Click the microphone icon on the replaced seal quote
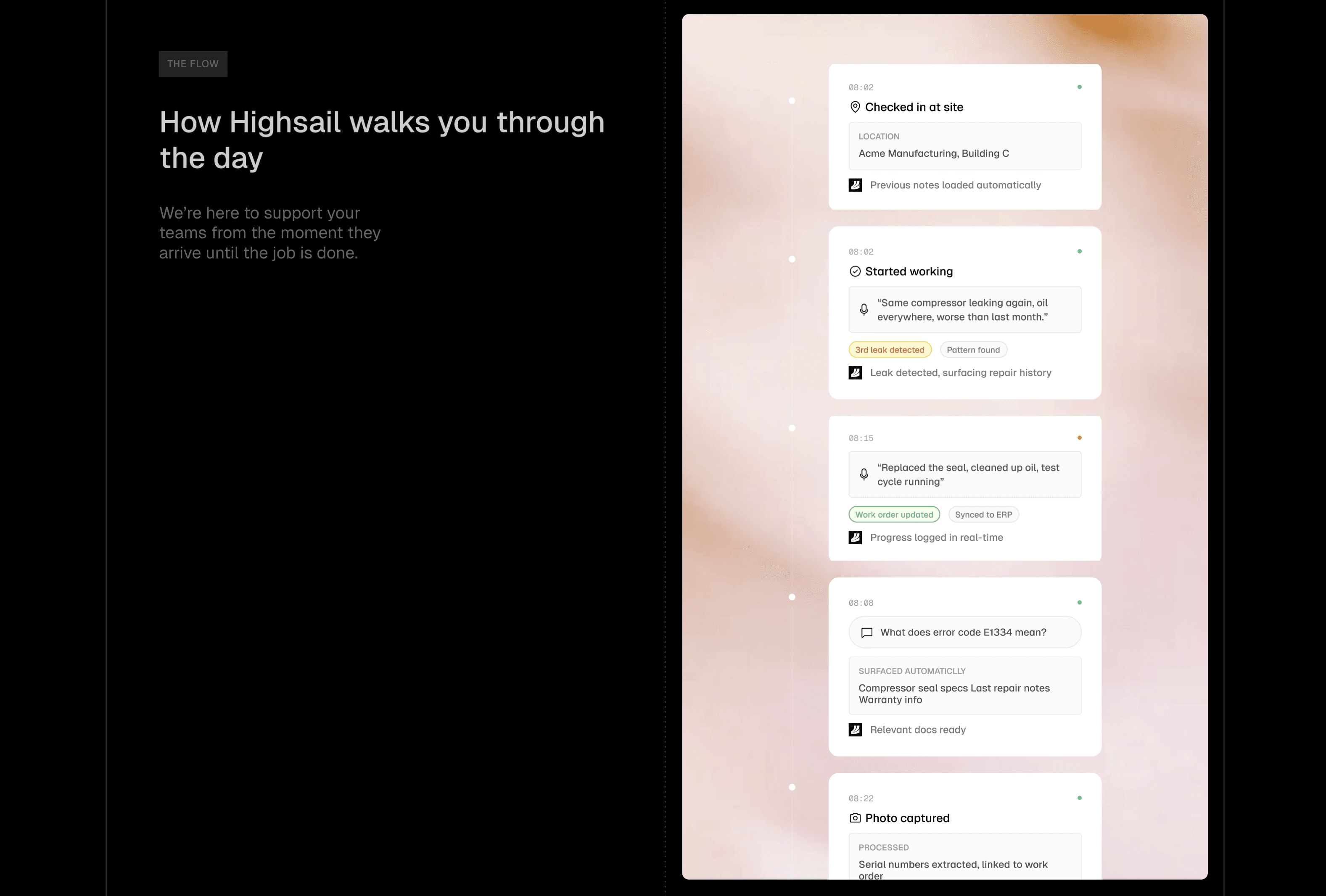The width and height of the screenshot is (1326, 896). [864, 474]
